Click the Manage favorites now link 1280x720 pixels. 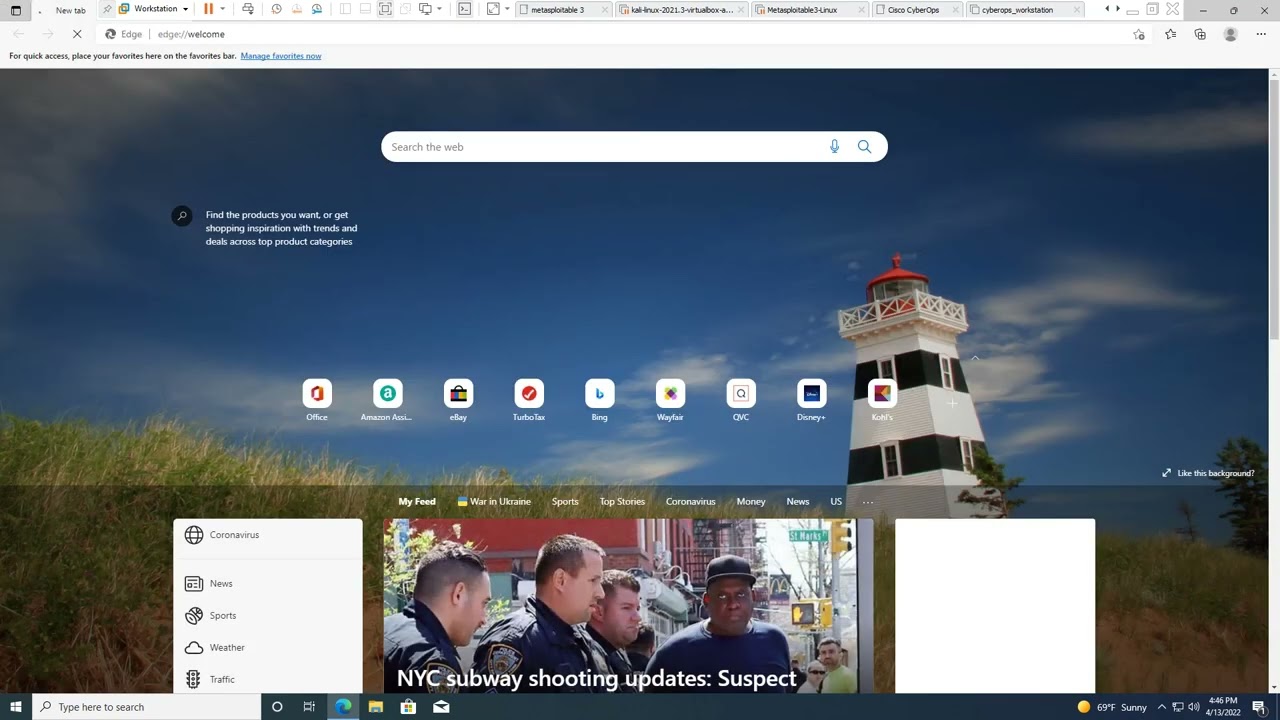pos(281,56)
